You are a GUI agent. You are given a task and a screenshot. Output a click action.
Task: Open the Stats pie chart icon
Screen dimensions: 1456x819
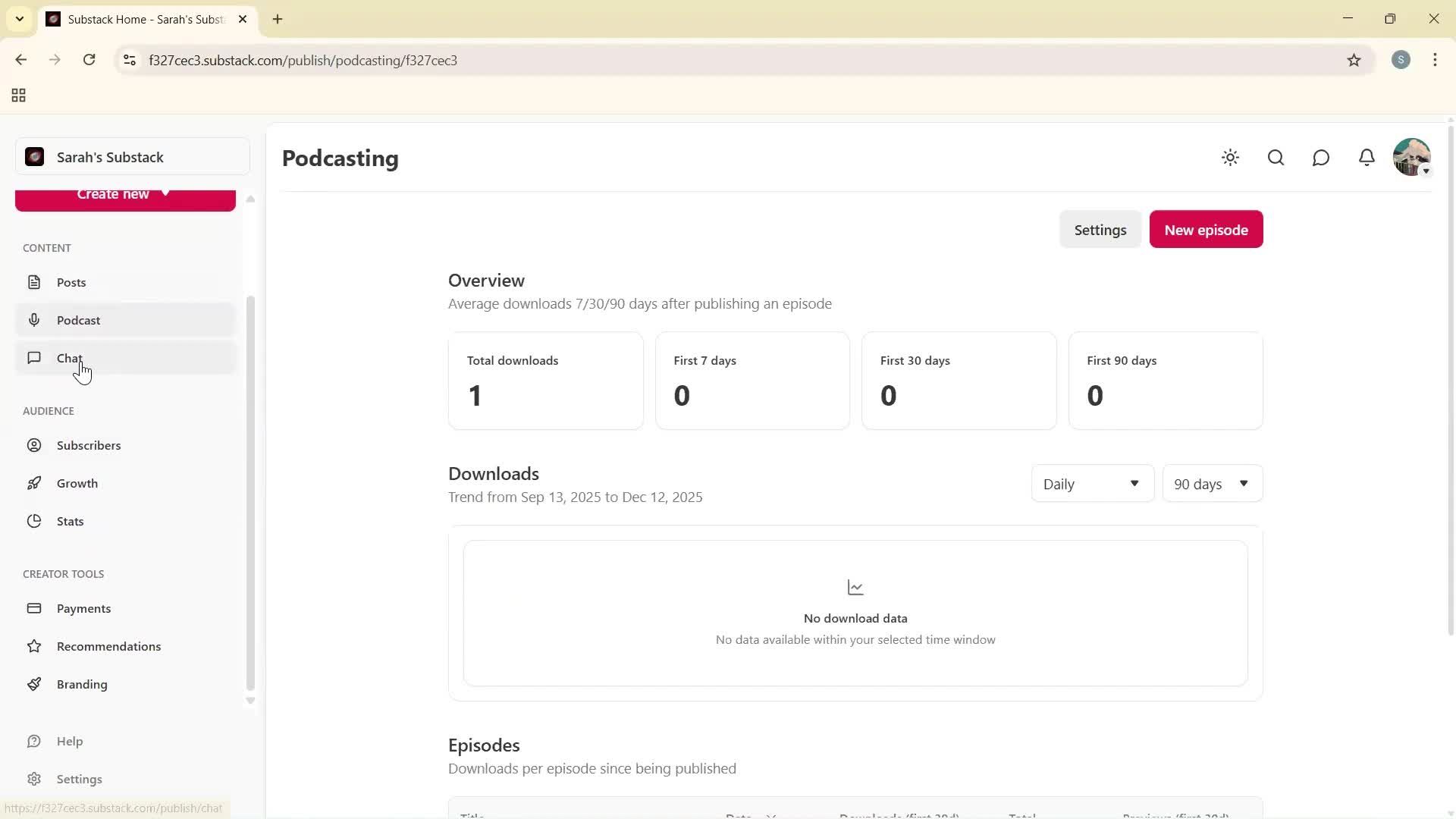coord(35,521)
